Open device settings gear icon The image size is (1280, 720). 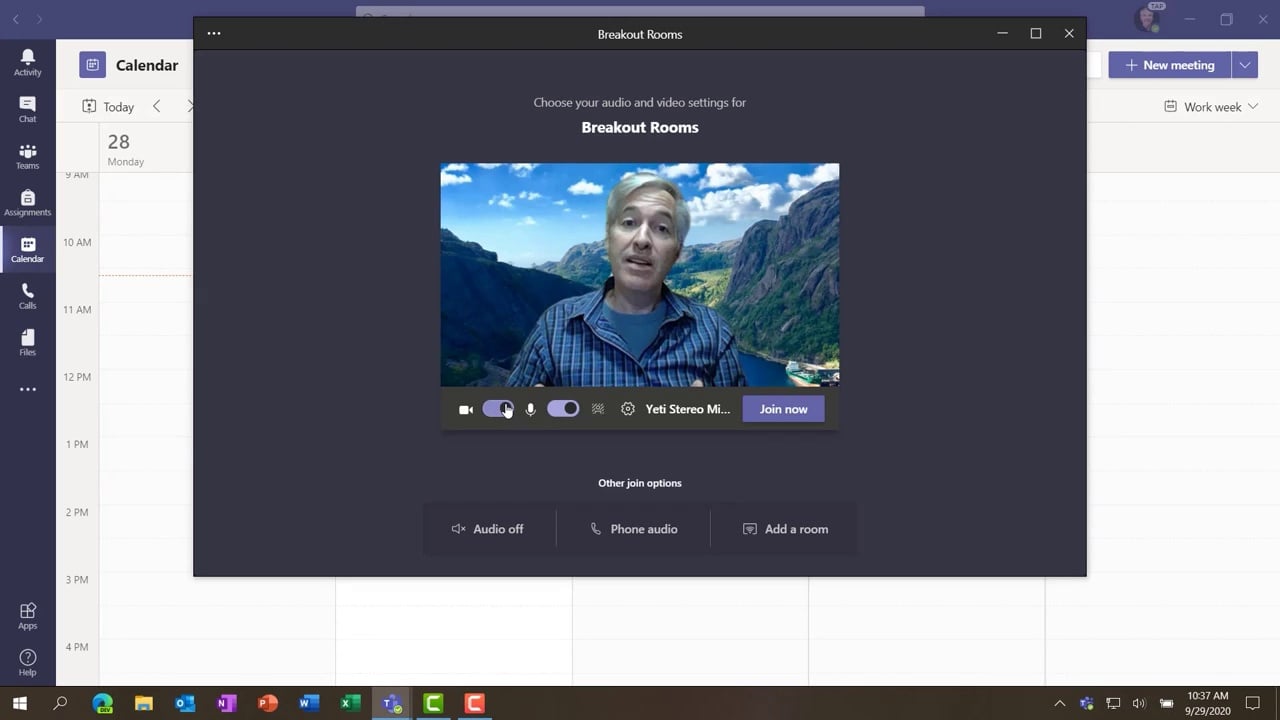627,409
